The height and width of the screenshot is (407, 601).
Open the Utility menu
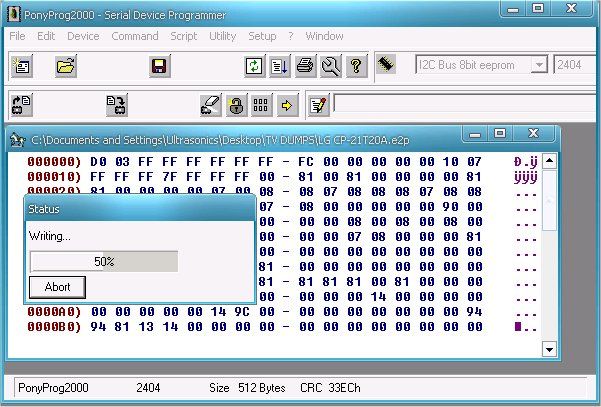point(222,36)
